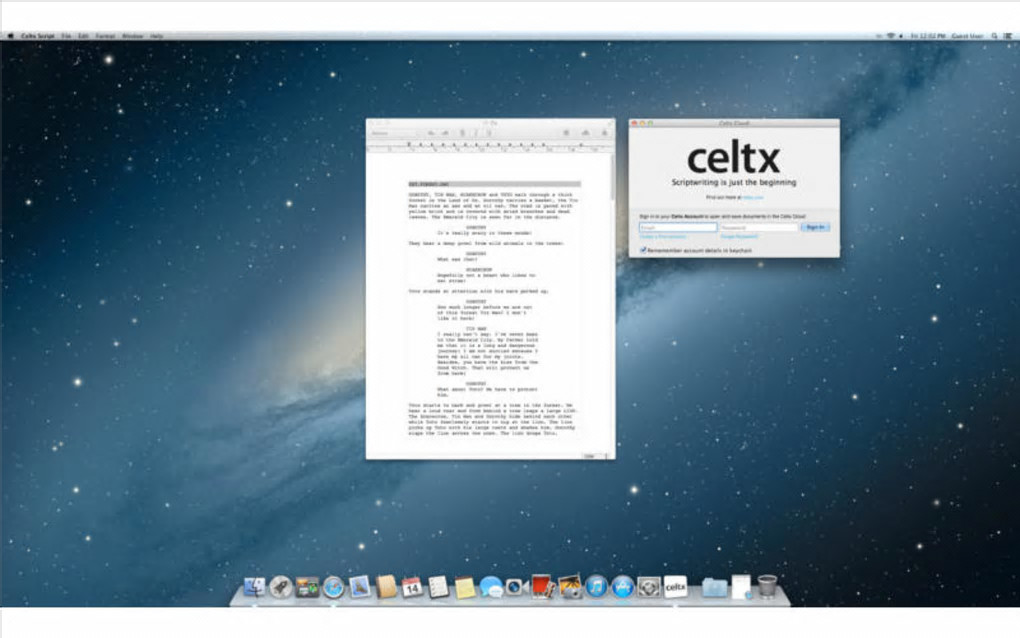Open the Format menu
The width and height of the screenshot is (1020, 638).
(x=105, y=36)
